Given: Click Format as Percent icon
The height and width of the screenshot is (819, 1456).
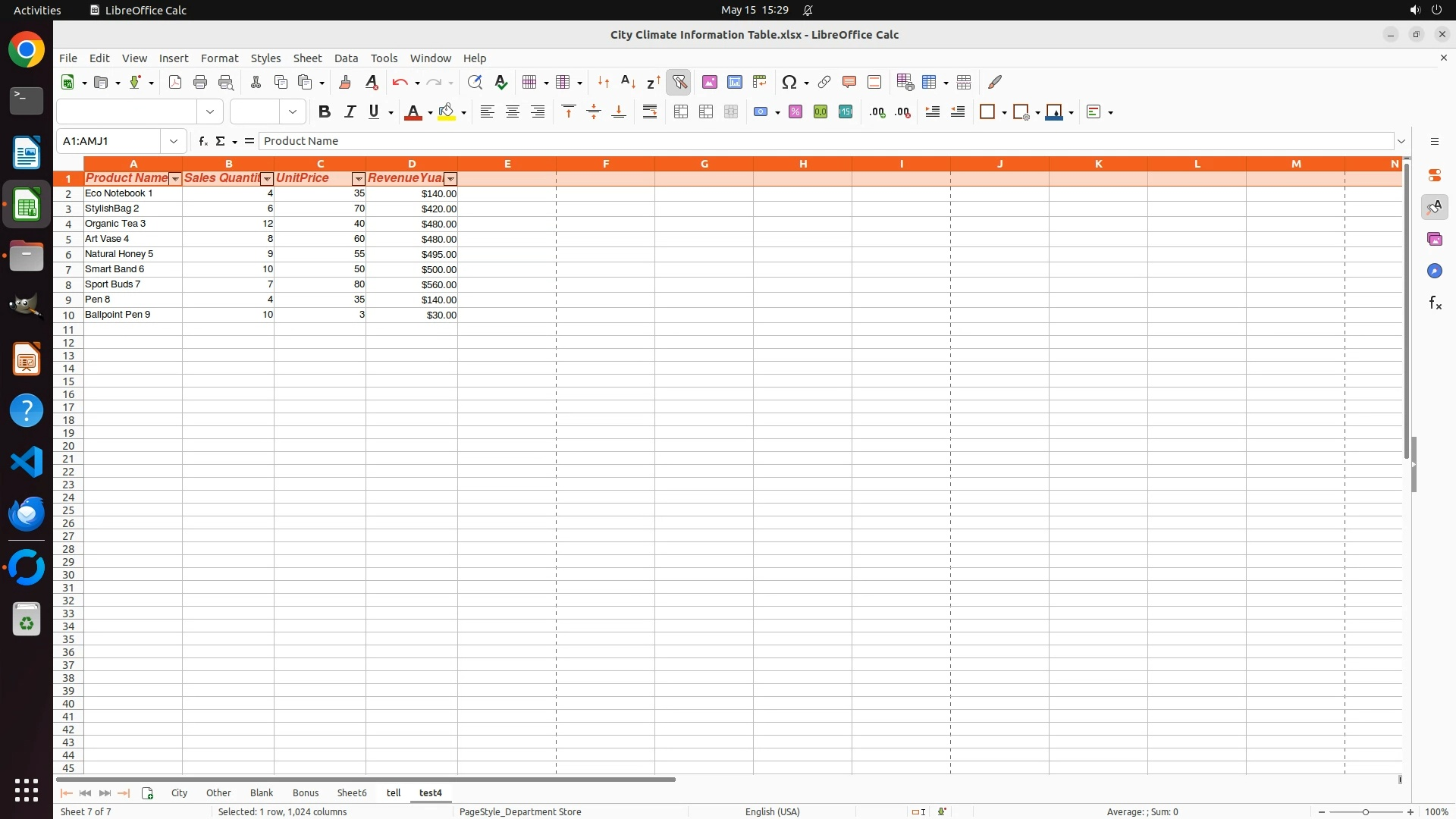Looking at the screenshot, I should 795,112.
